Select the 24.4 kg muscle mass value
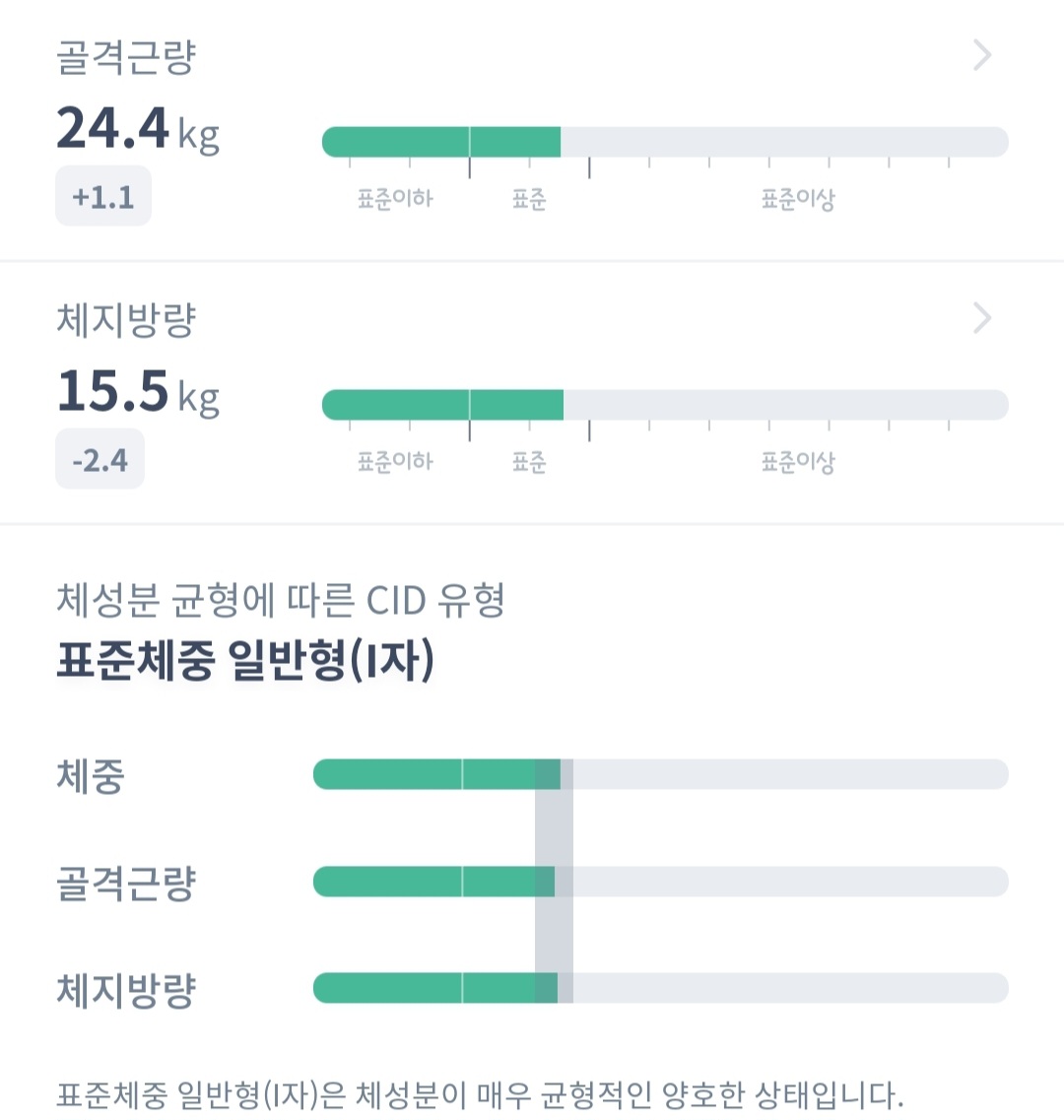This screenshot has height=1120, width=1064. tap(137, 130)
